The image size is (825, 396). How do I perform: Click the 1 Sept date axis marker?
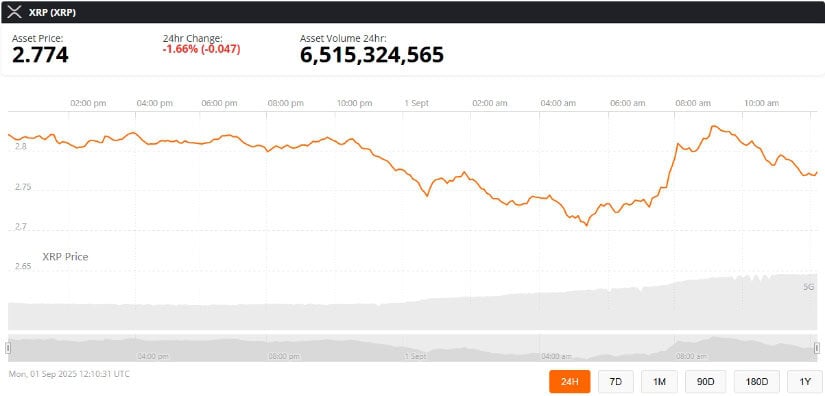417,103
